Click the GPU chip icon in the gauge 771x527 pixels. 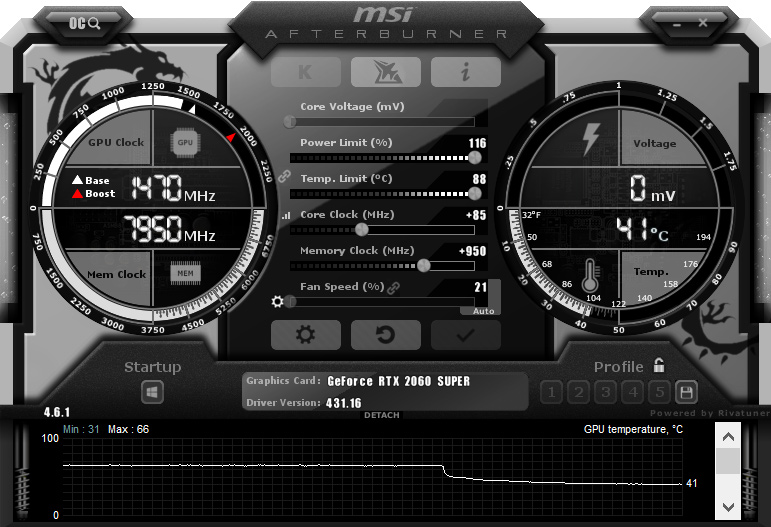point(185,143)
